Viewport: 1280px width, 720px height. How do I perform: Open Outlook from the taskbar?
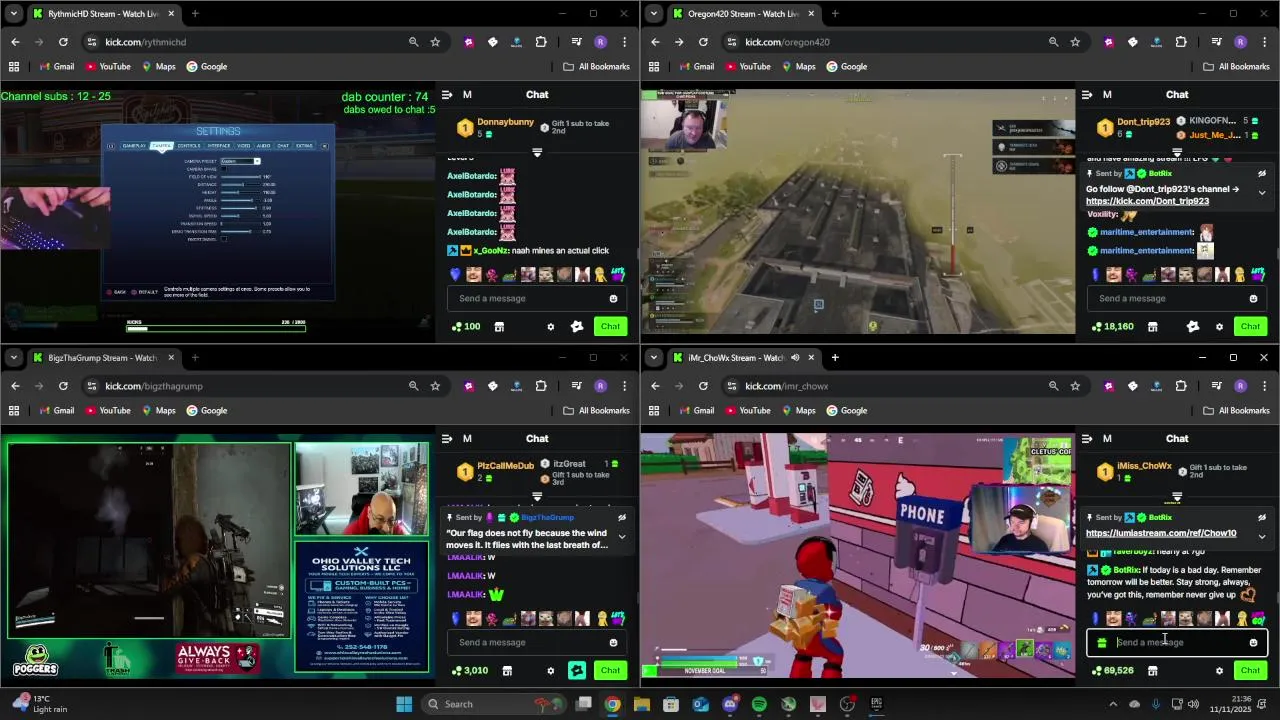[x=700, y=704]
